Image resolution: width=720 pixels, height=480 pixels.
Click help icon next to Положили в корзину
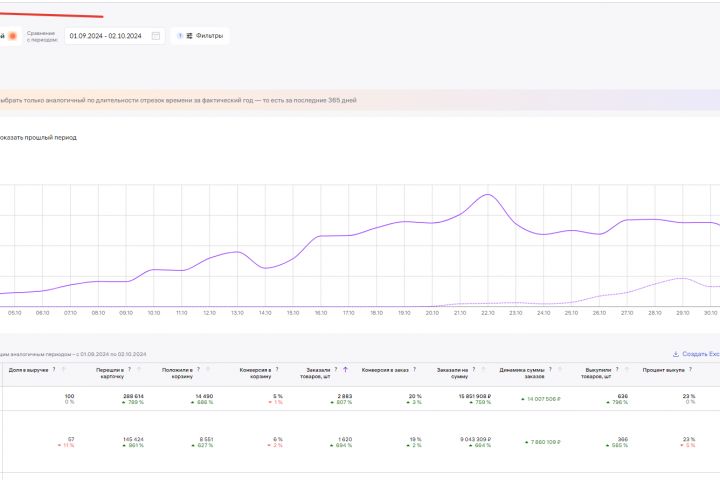(x=199, y=369)
